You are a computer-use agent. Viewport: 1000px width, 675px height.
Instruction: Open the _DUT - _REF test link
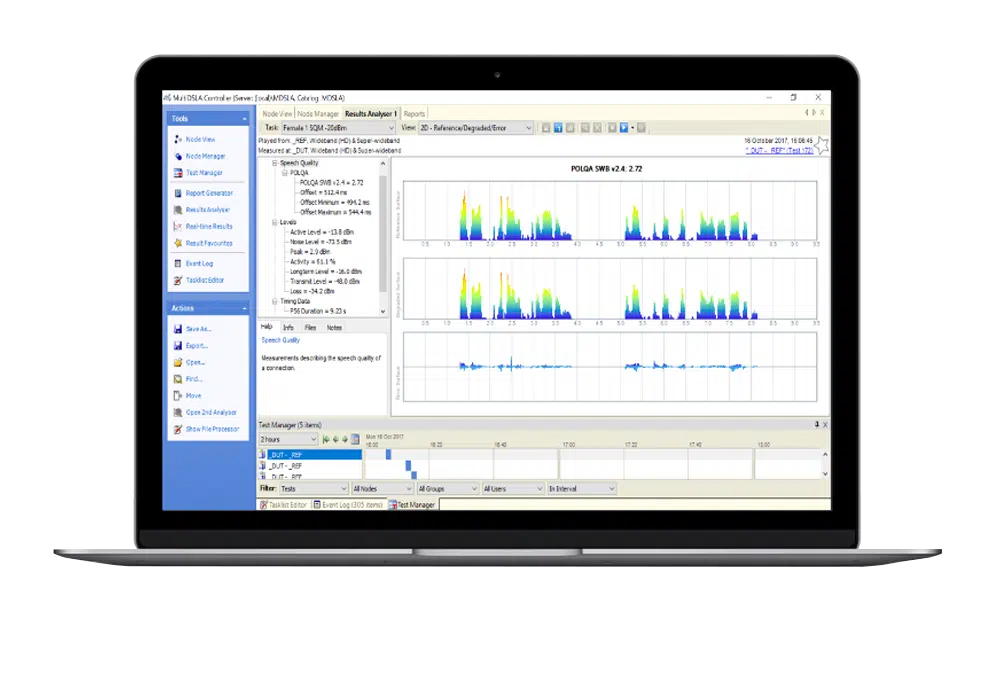779,151
